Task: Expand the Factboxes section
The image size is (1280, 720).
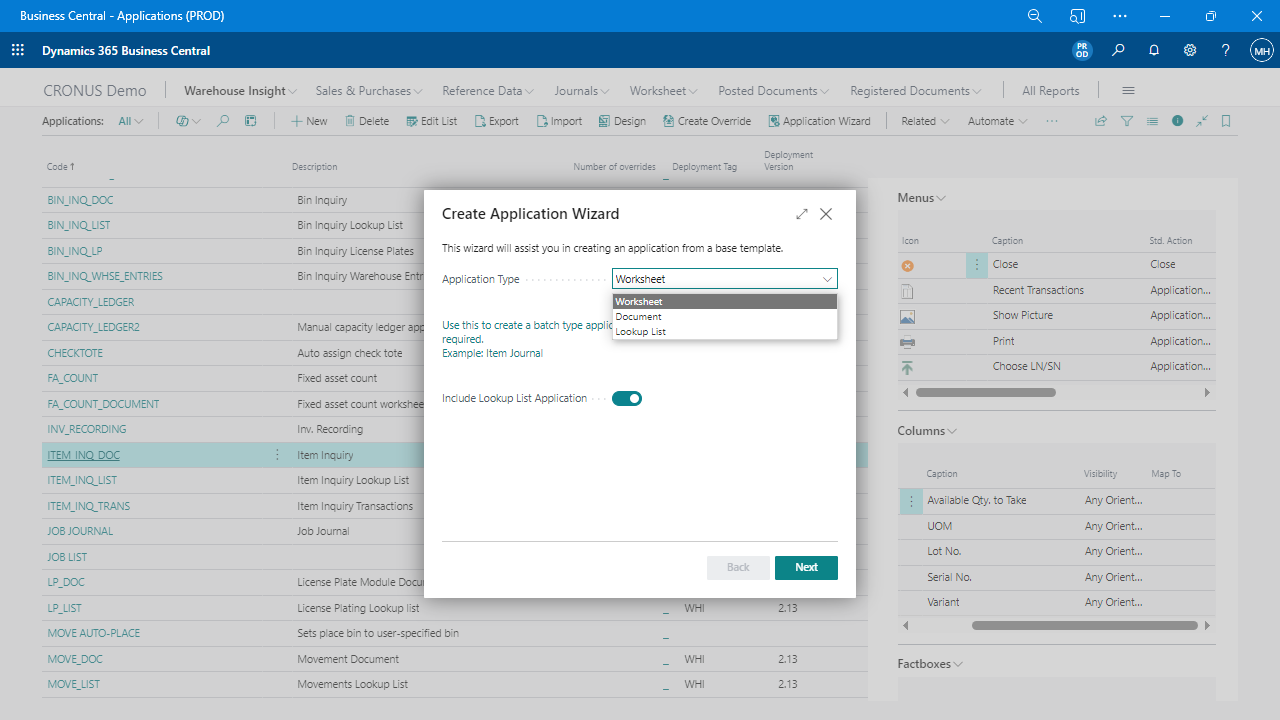Action: click(959, 663)
